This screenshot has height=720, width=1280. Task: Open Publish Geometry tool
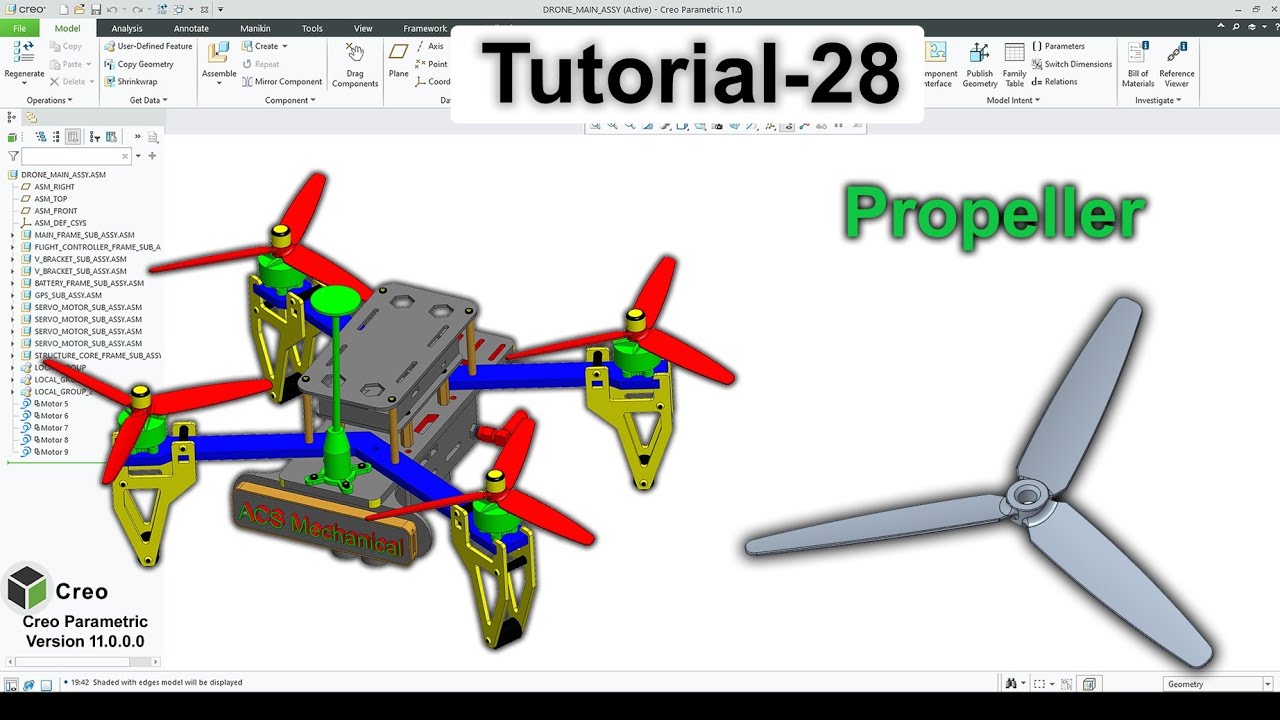click(980, 65)
